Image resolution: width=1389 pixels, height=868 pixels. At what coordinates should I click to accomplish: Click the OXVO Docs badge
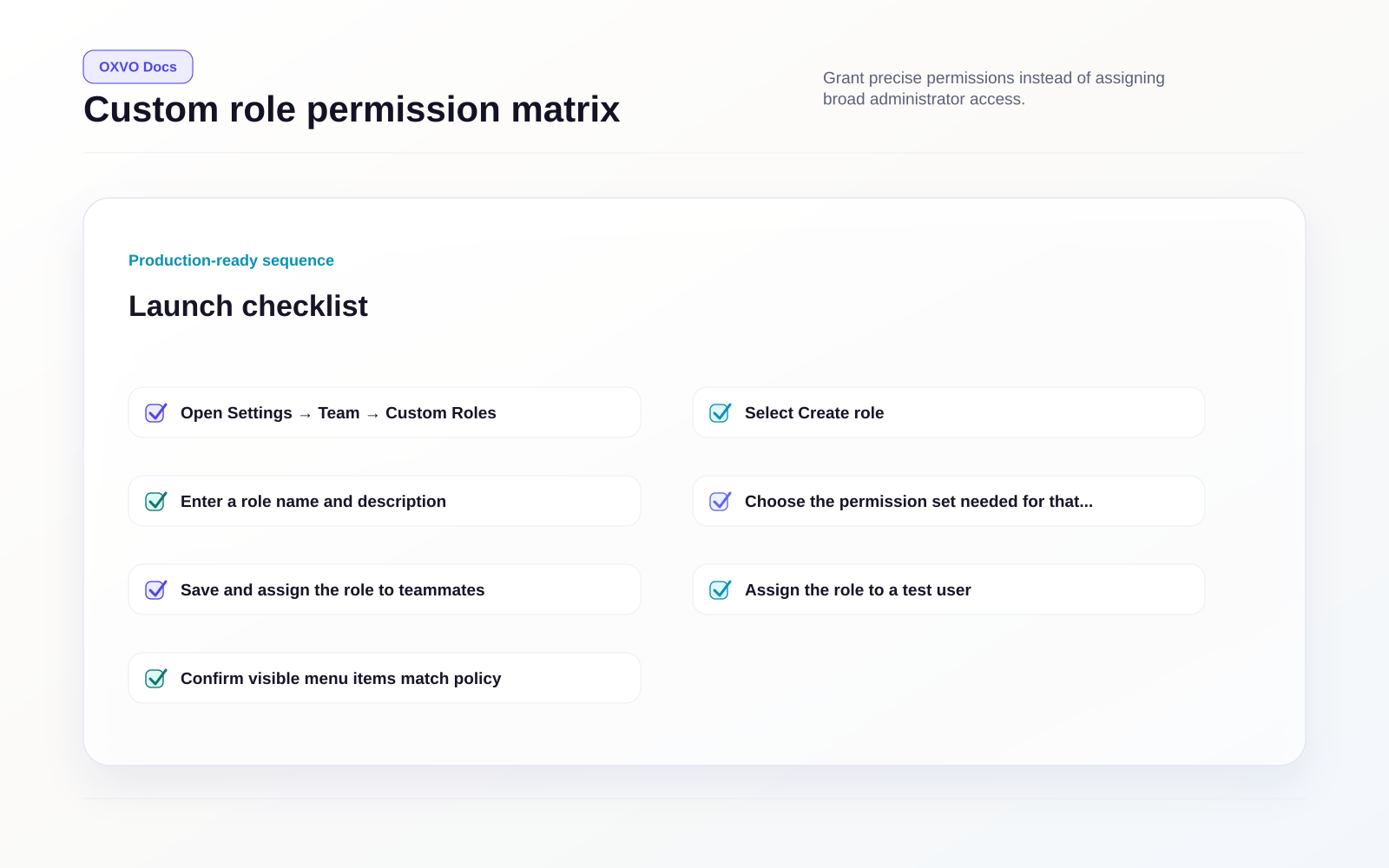[138, 67]
